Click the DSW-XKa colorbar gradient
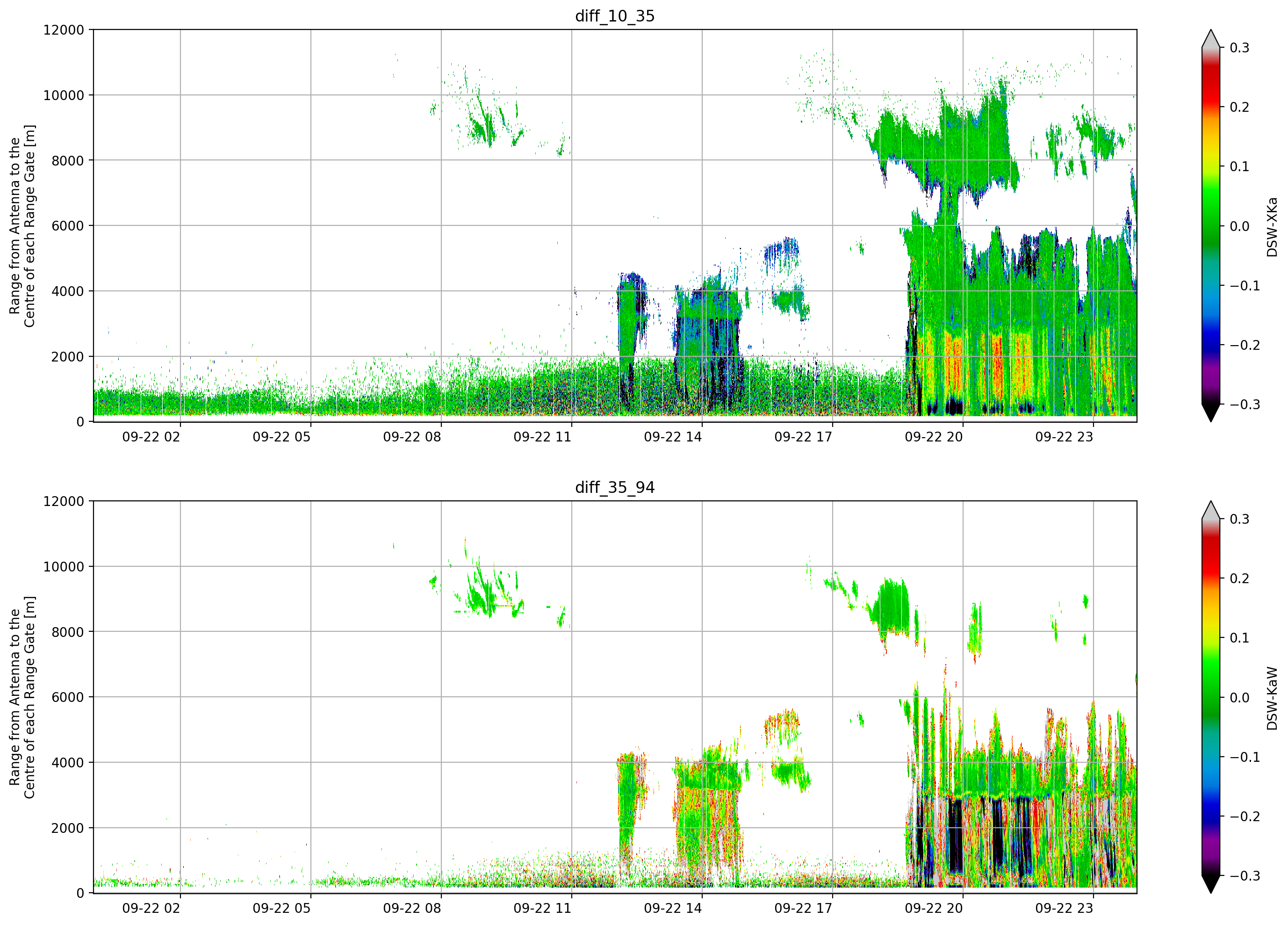 pos(1211,225)
